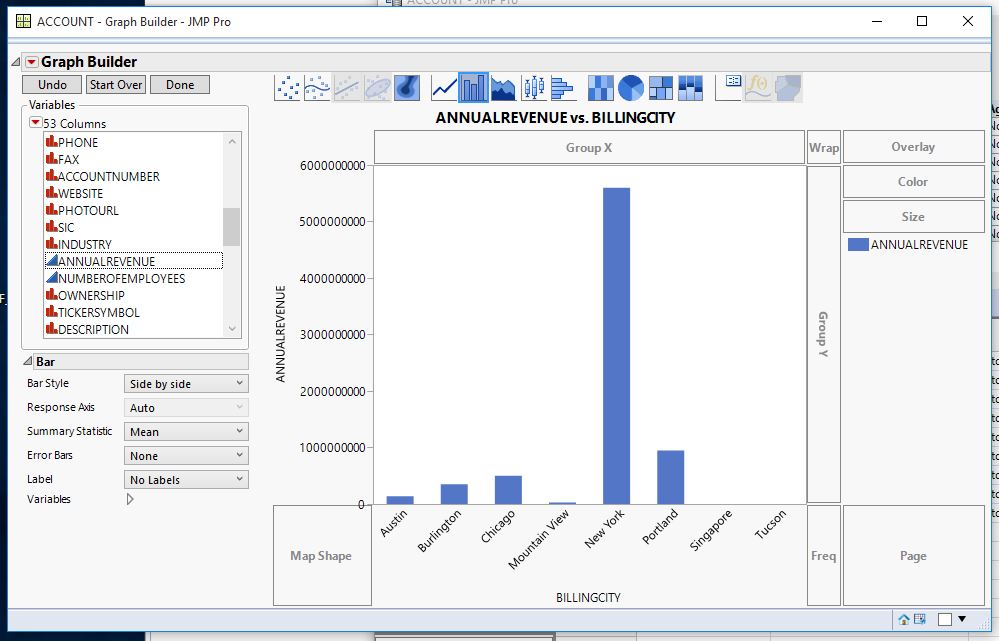Open the Summary Statistic dropdown
The height and width of the screenshot is (641, 999).
click(x=186, y=432)
